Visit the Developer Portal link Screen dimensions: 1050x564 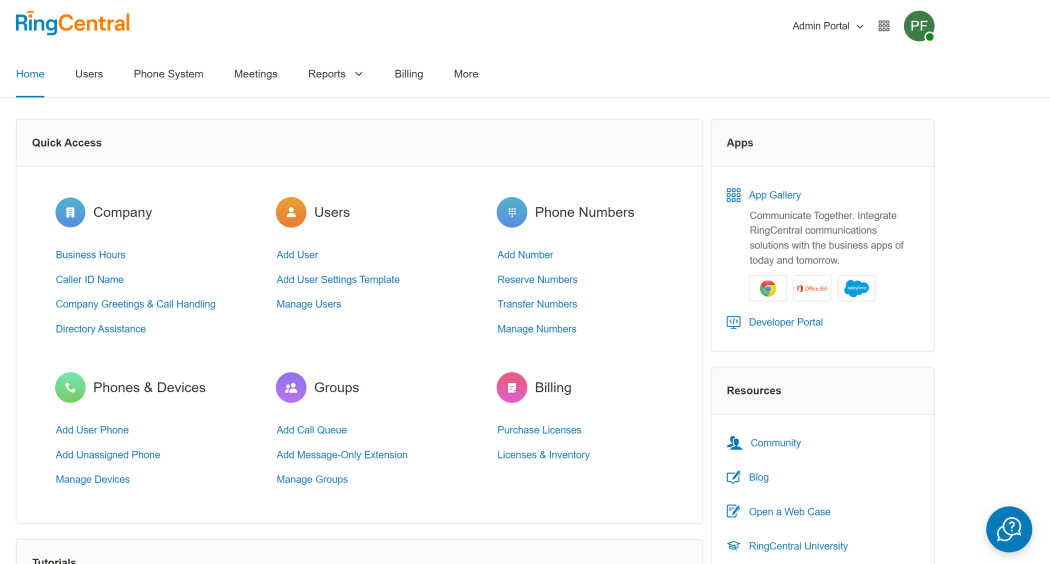(x=786, y=322)
